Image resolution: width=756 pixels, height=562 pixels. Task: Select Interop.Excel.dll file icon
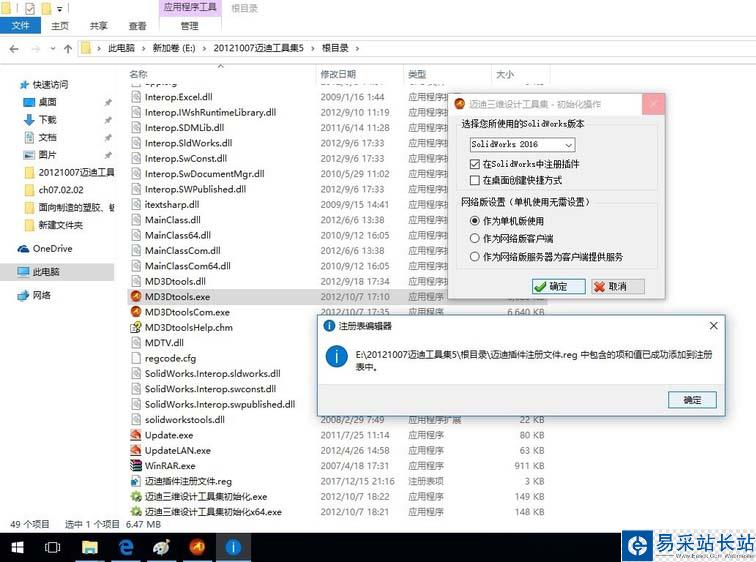tap(136, 97)
